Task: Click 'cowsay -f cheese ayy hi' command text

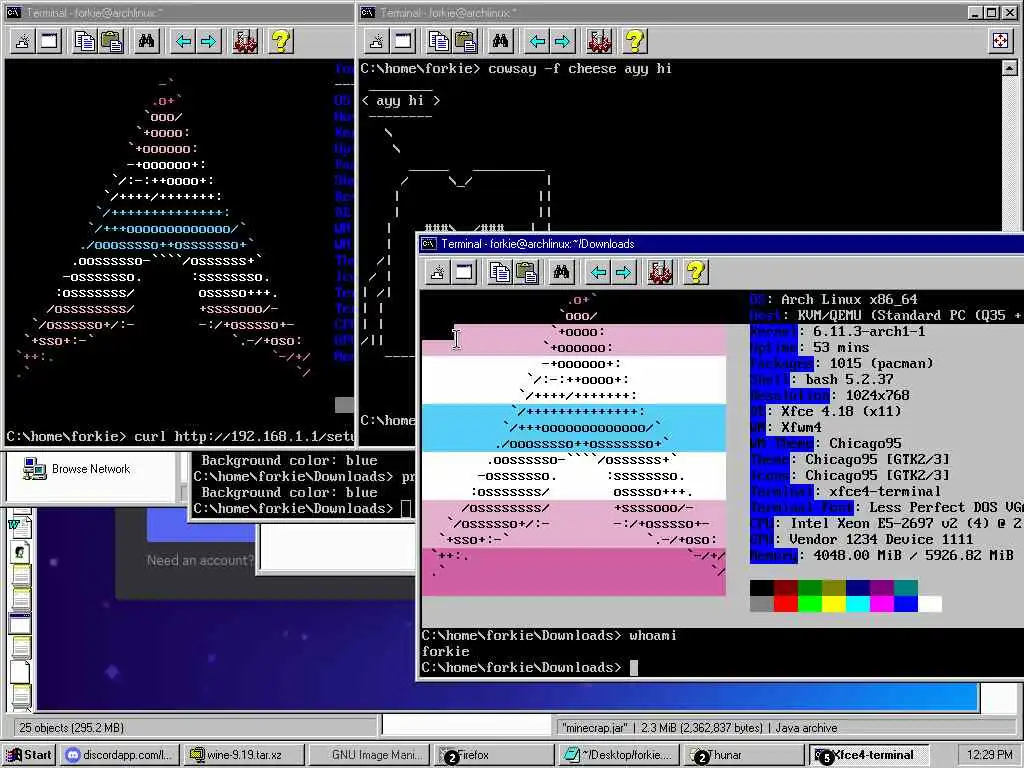Action: (580, 69)
